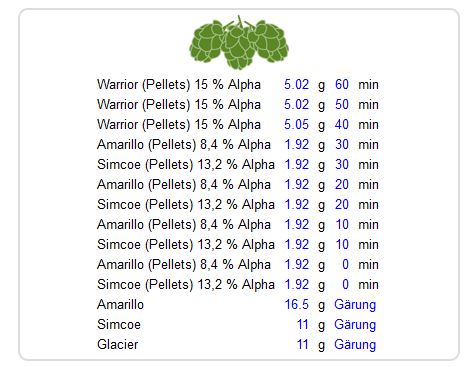
Task: Click the 40 min boil time value
Action: 342,124
